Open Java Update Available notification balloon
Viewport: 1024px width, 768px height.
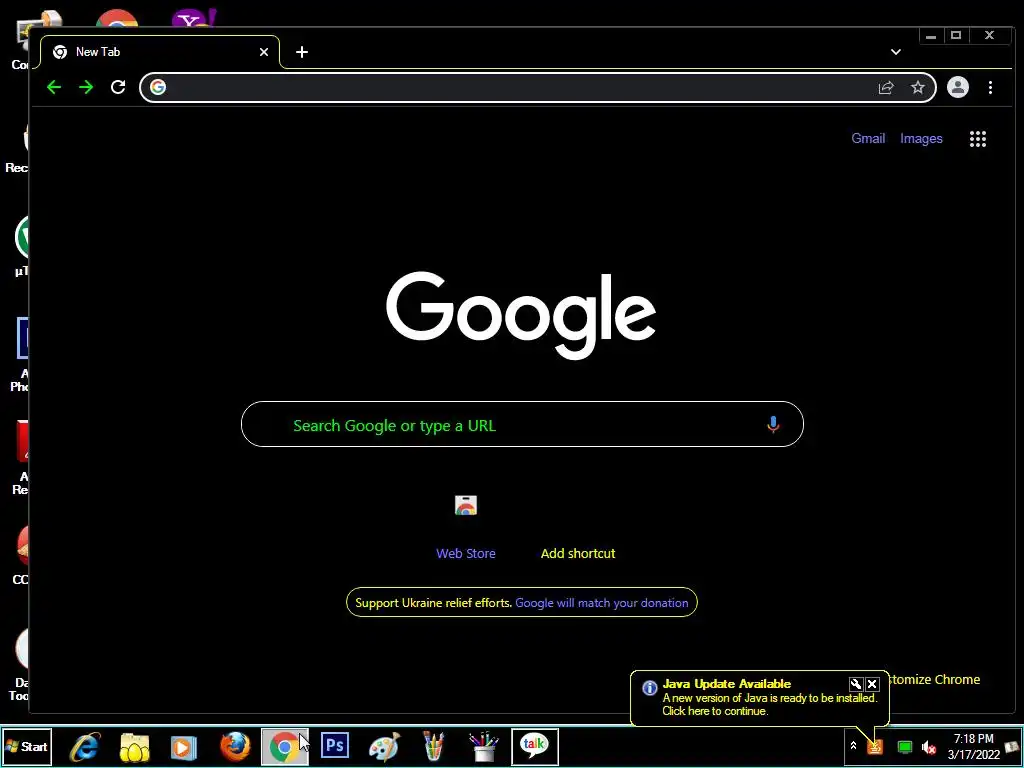coord(760,697)
